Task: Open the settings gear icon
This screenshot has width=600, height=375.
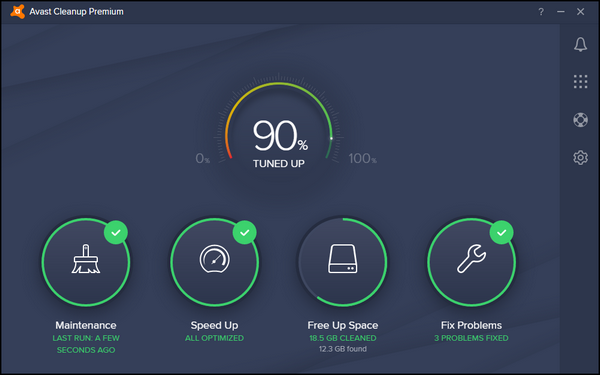Action: [580, 157]
